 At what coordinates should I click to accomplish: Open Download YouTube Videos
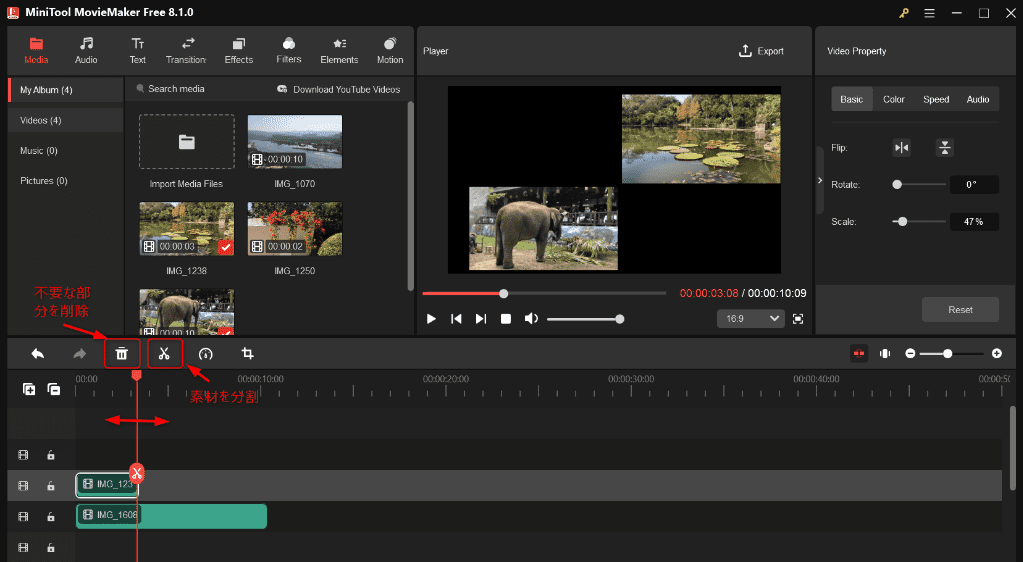point(339,89)
